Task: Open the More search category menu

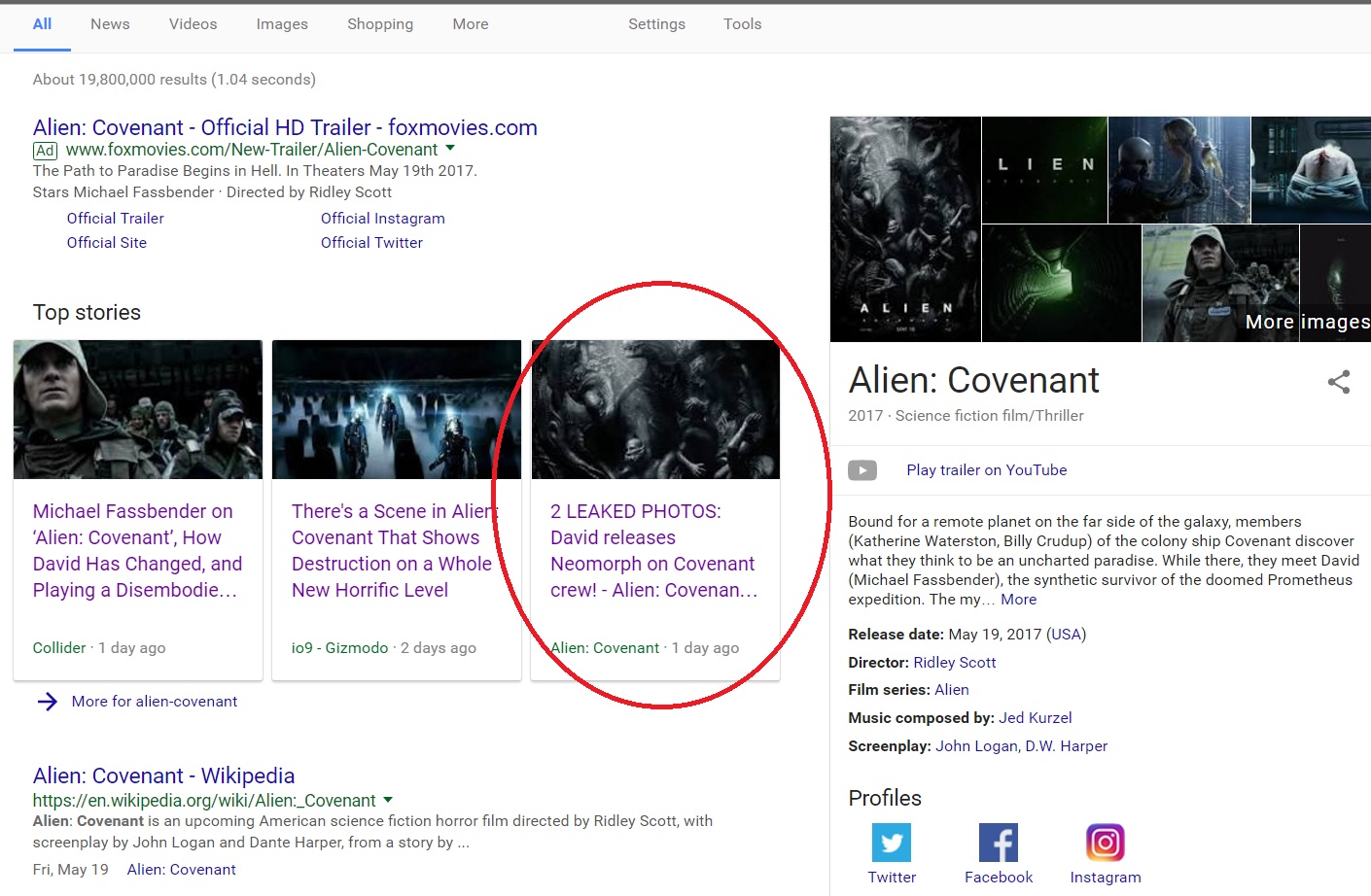Action: (470, 24)
